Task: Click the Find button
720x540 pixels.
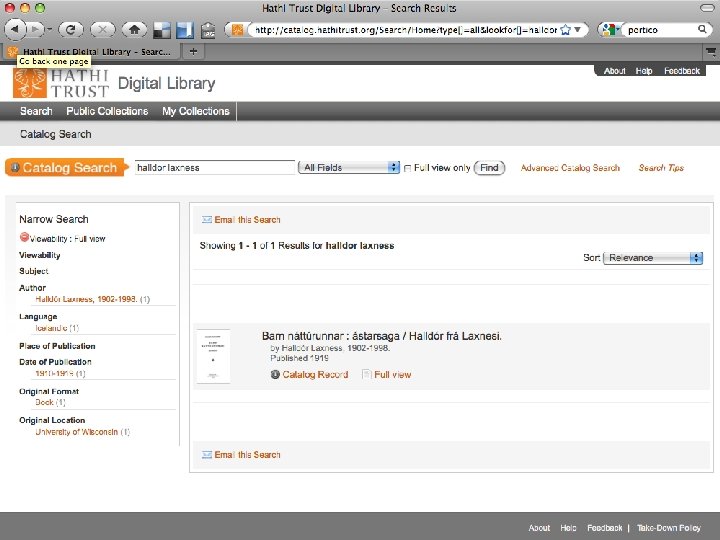Action: pos(489,168)
